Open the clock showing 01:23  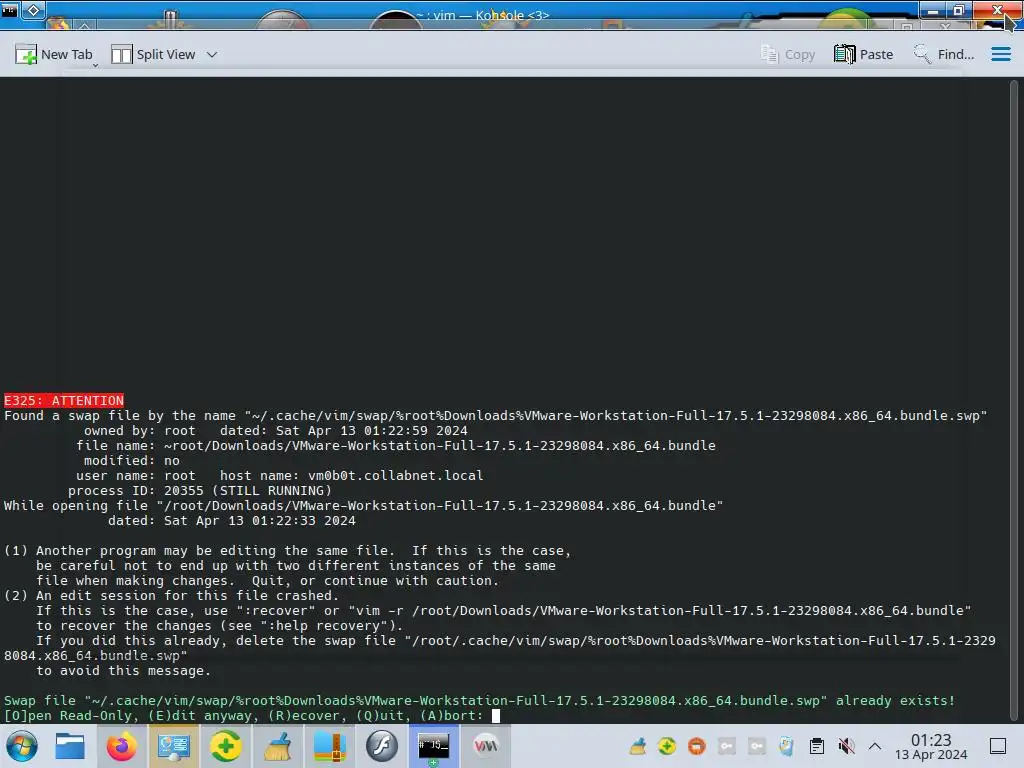coord(931,746)
